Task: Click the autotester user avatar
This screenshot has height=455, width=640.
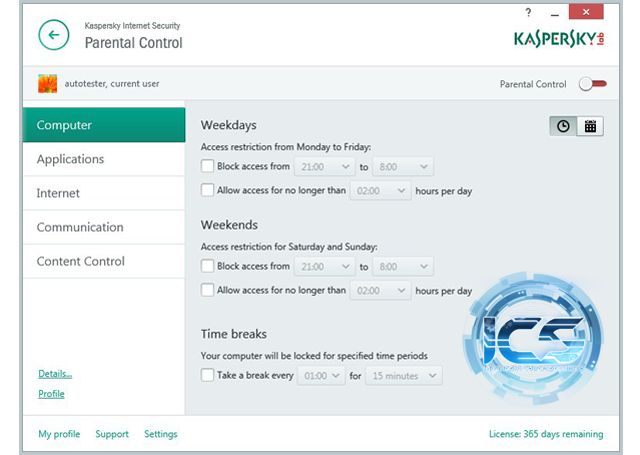Action: click(48, 84)
